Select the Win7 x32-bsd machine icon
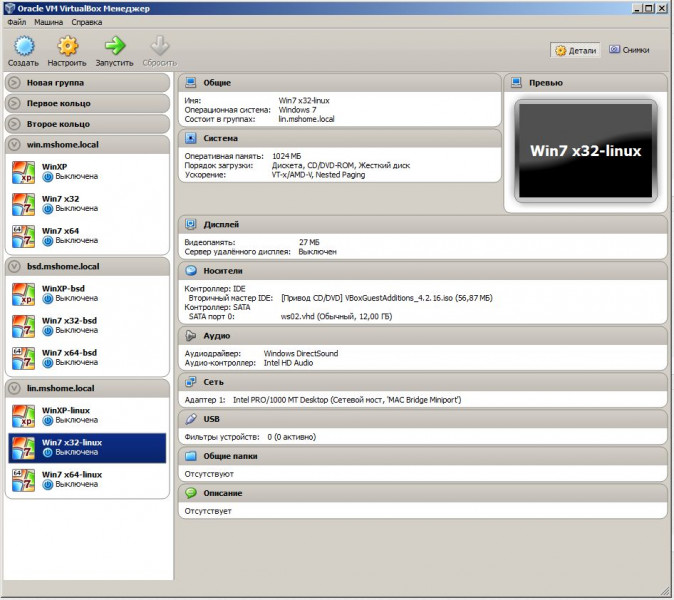Screen dimensions: 674x600 [23, 326]
